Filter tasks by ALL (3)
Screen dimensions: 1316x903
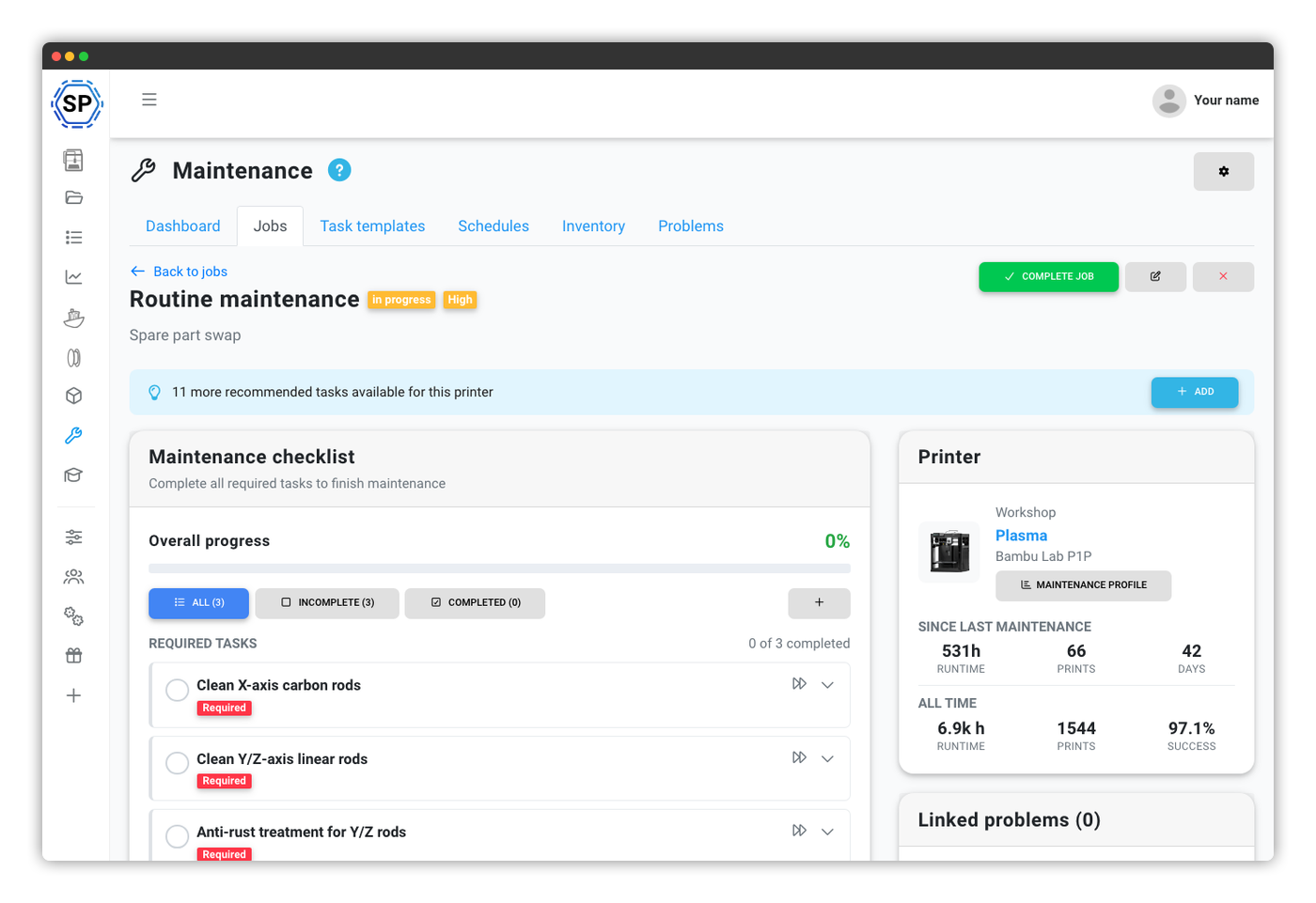tap(198, 602)
